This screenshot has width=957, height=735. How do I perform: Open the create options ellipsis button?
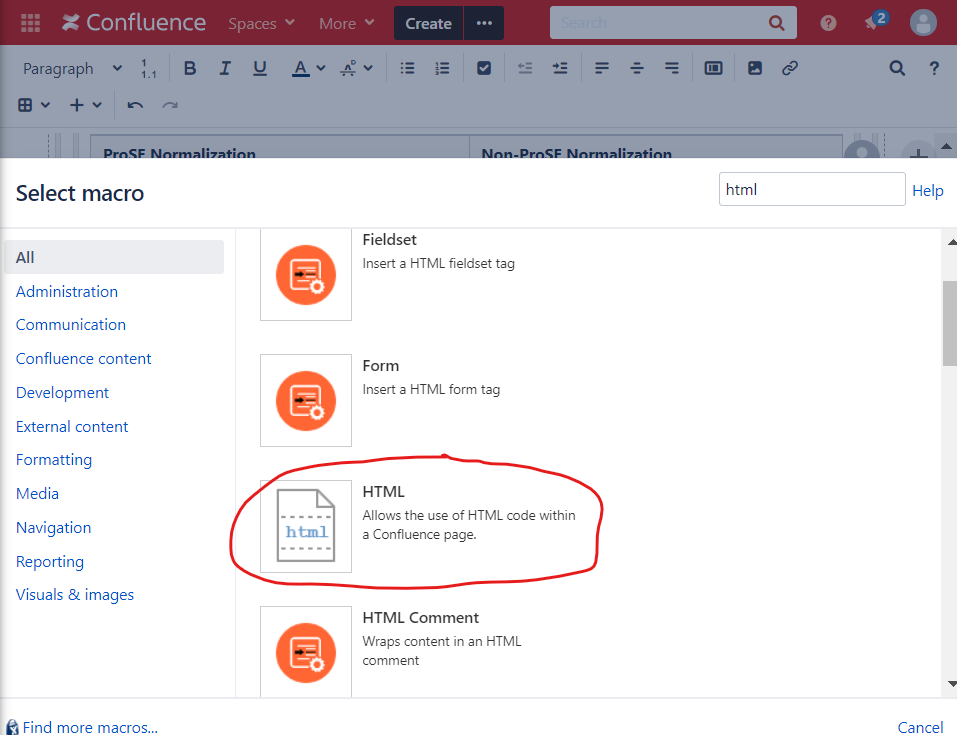click(x=484, y=23)
